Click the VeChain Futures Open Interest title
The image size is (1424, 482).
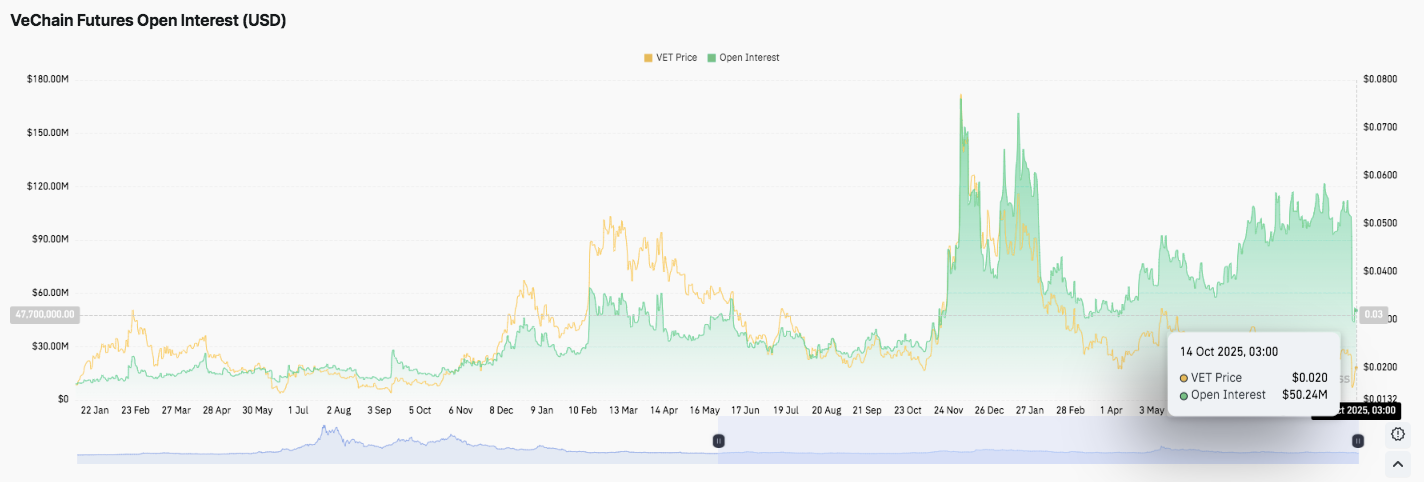coord(148,20)
